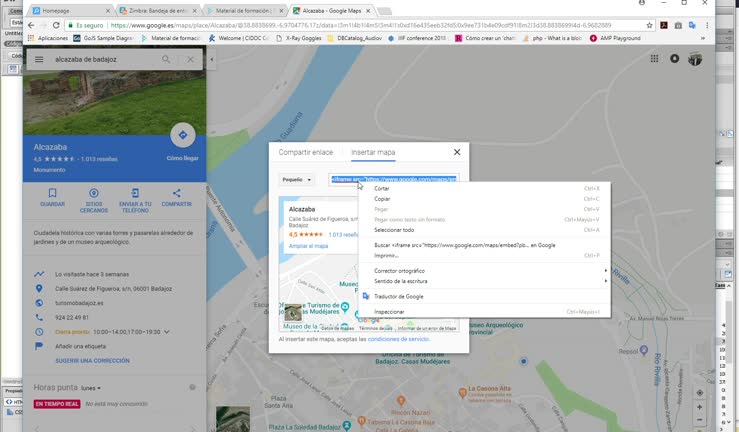This screenshot has width=739, height=432.
Task: Click phone number 924 22 49 81
Action: click(72, 318)
